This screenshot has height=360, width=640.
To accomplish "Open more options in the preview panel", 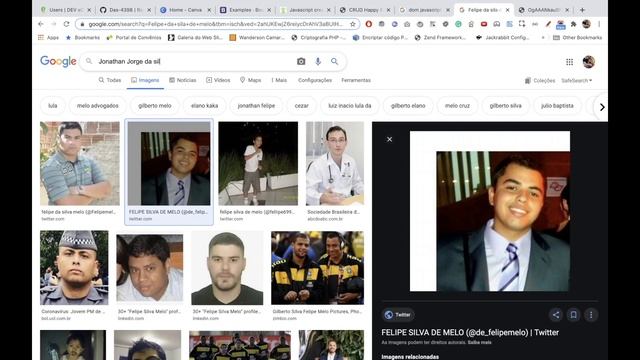I will pos(591,315).
